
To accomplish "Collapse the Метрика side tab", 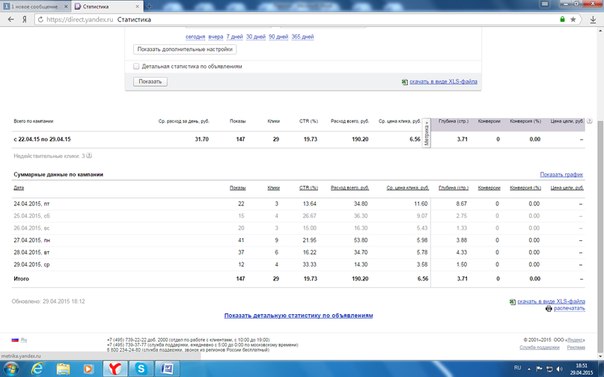I will (x=426, y=133).
